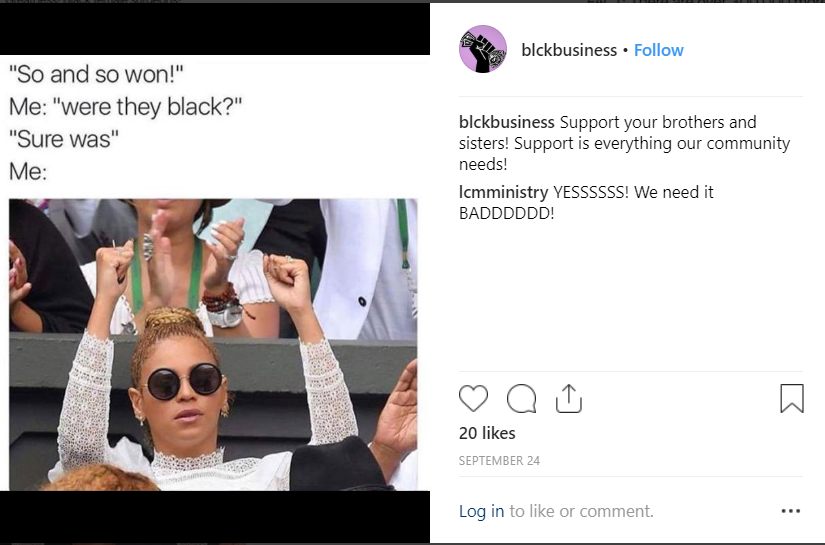Open the blckbusiness raised-fist profile avatar
This screenshot has width=825, height=545.
[483, 49]
